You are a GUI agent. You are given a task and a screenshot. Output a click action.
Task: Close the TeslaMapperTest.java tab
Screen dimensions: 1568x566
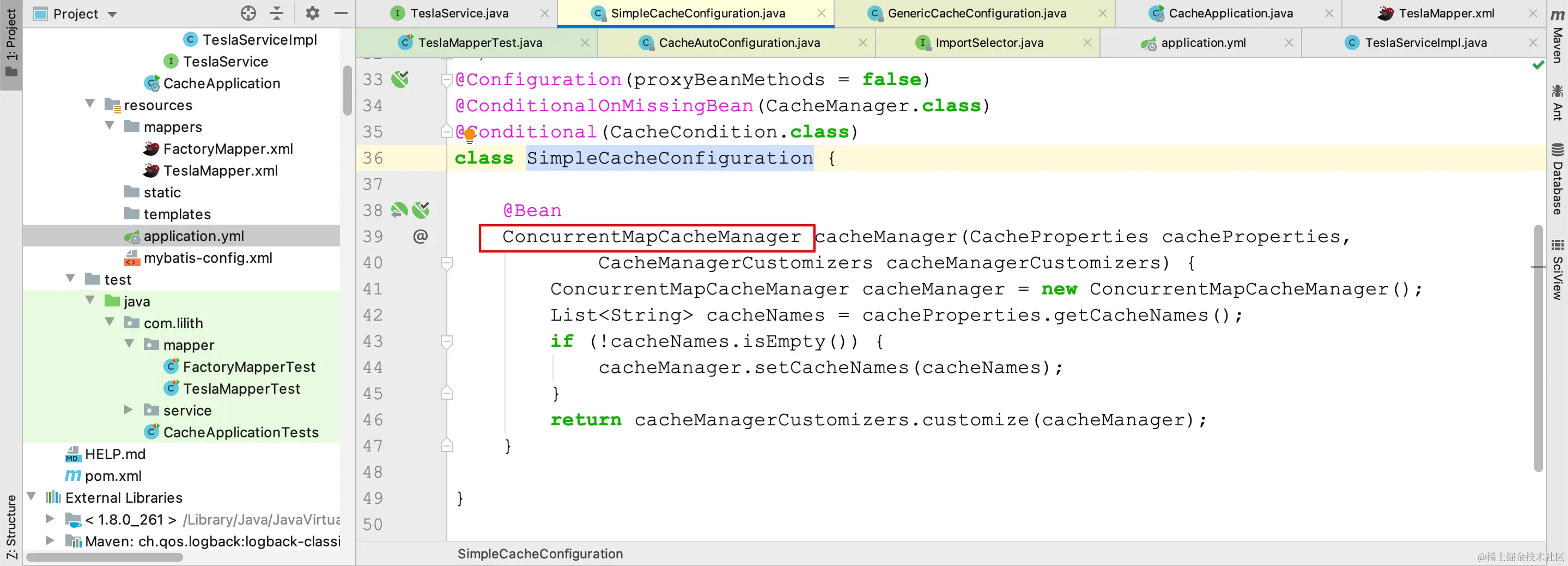coord(585,43)
